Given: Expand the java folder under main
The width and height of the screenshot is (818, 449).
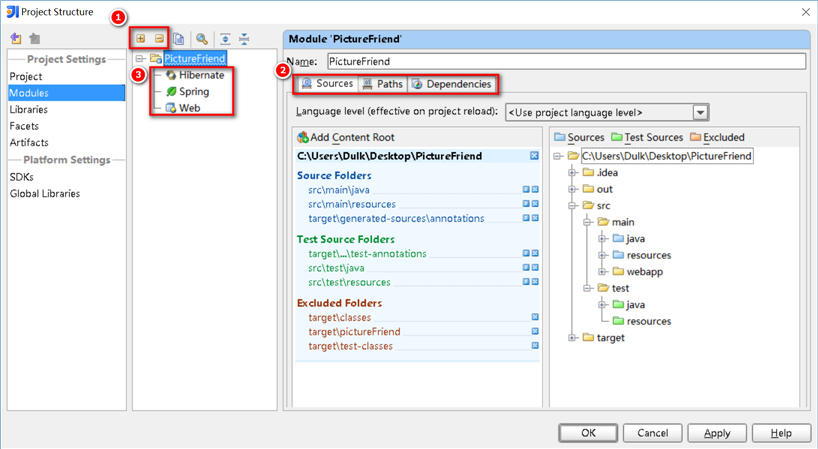Looking at the screenshot, I should 602,239.
